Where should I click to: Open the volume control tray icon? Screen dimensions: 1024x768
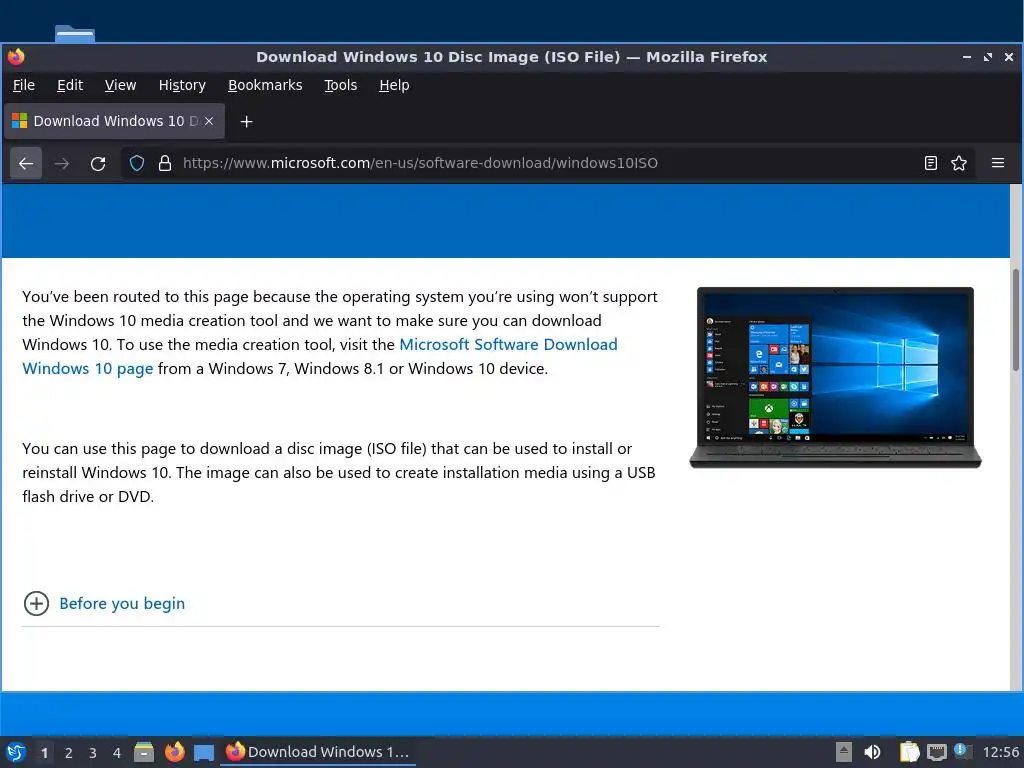[872, 752]
